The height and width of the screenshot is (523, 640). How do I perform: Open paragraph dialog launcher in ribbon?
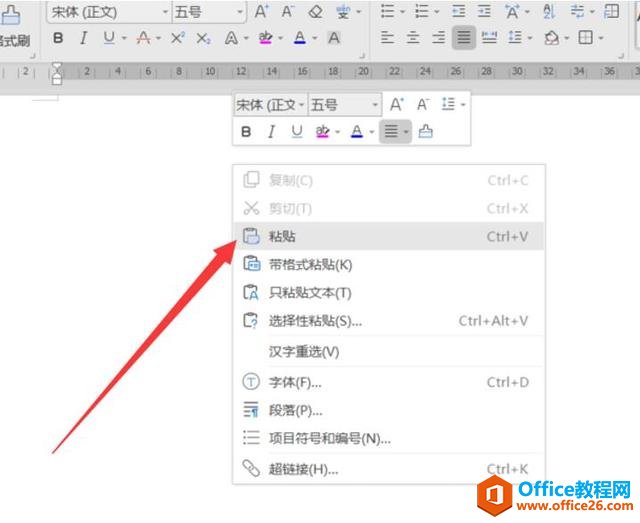622,56
